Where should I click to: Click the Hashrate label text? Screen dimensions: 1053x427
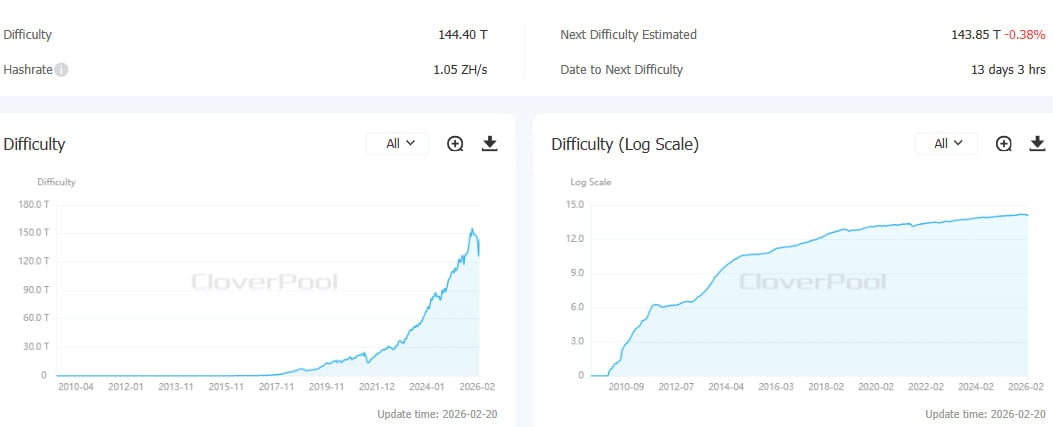(28, 70)
